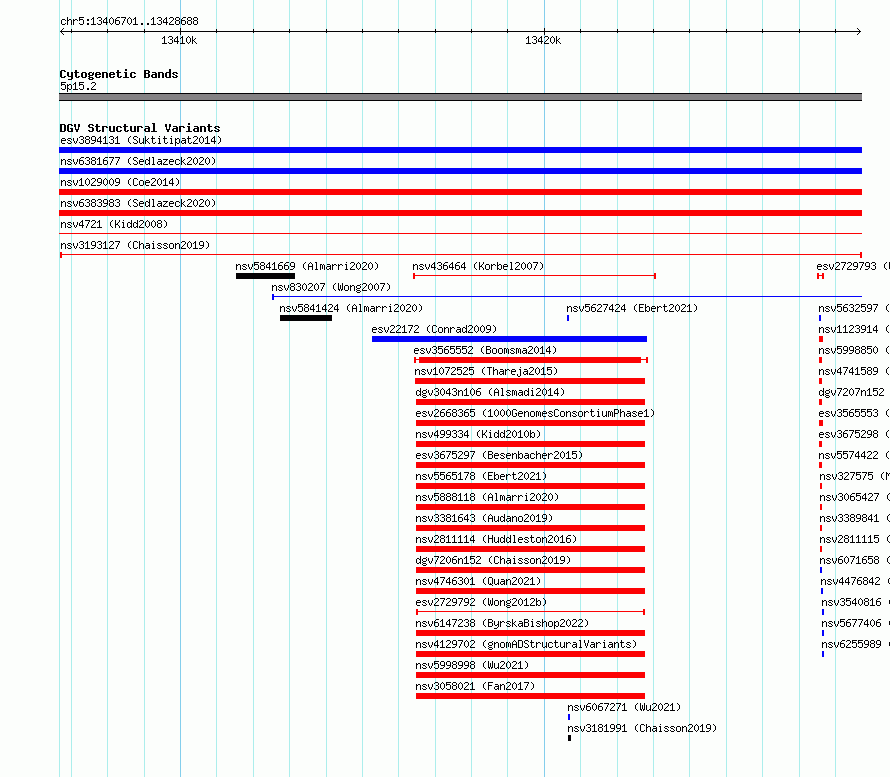Click the Cytogenetic Bands track title

pyautogui.click(x=119, y=74)
